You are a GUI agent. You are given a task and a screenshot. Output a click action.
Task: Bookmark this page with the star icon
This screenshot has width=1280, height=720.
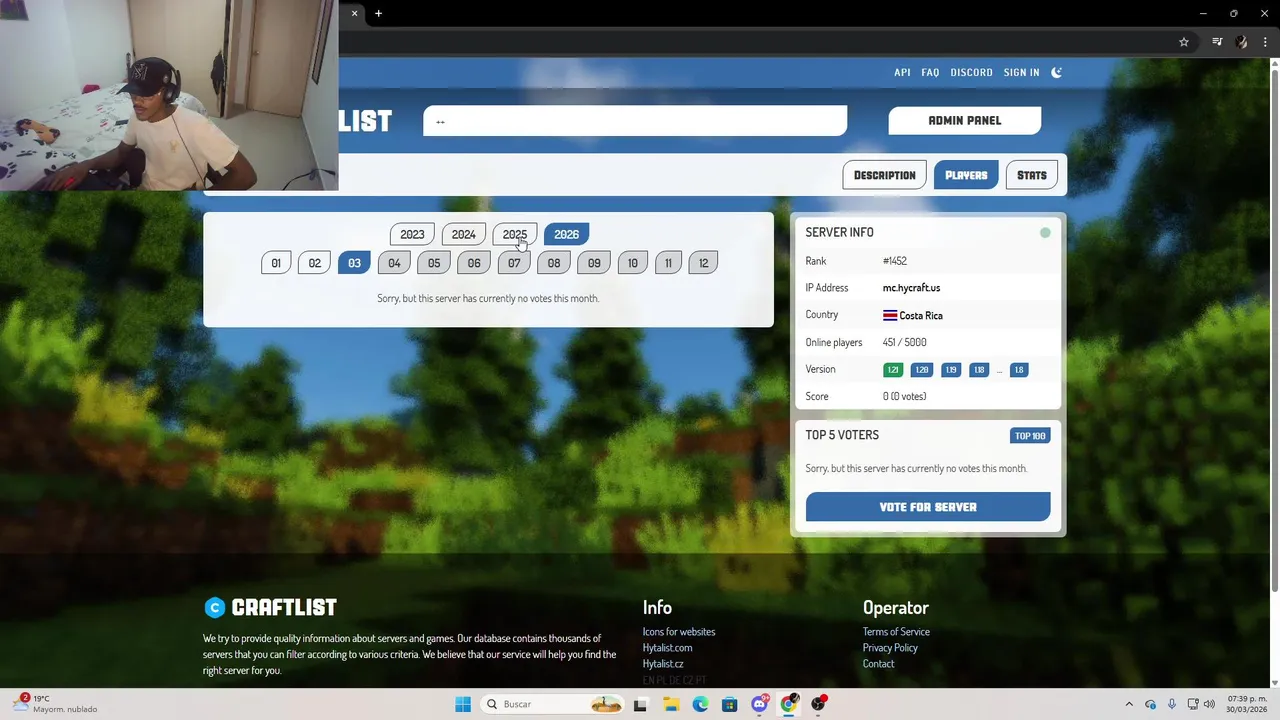pyautogui.click(x=1184, y=42)
